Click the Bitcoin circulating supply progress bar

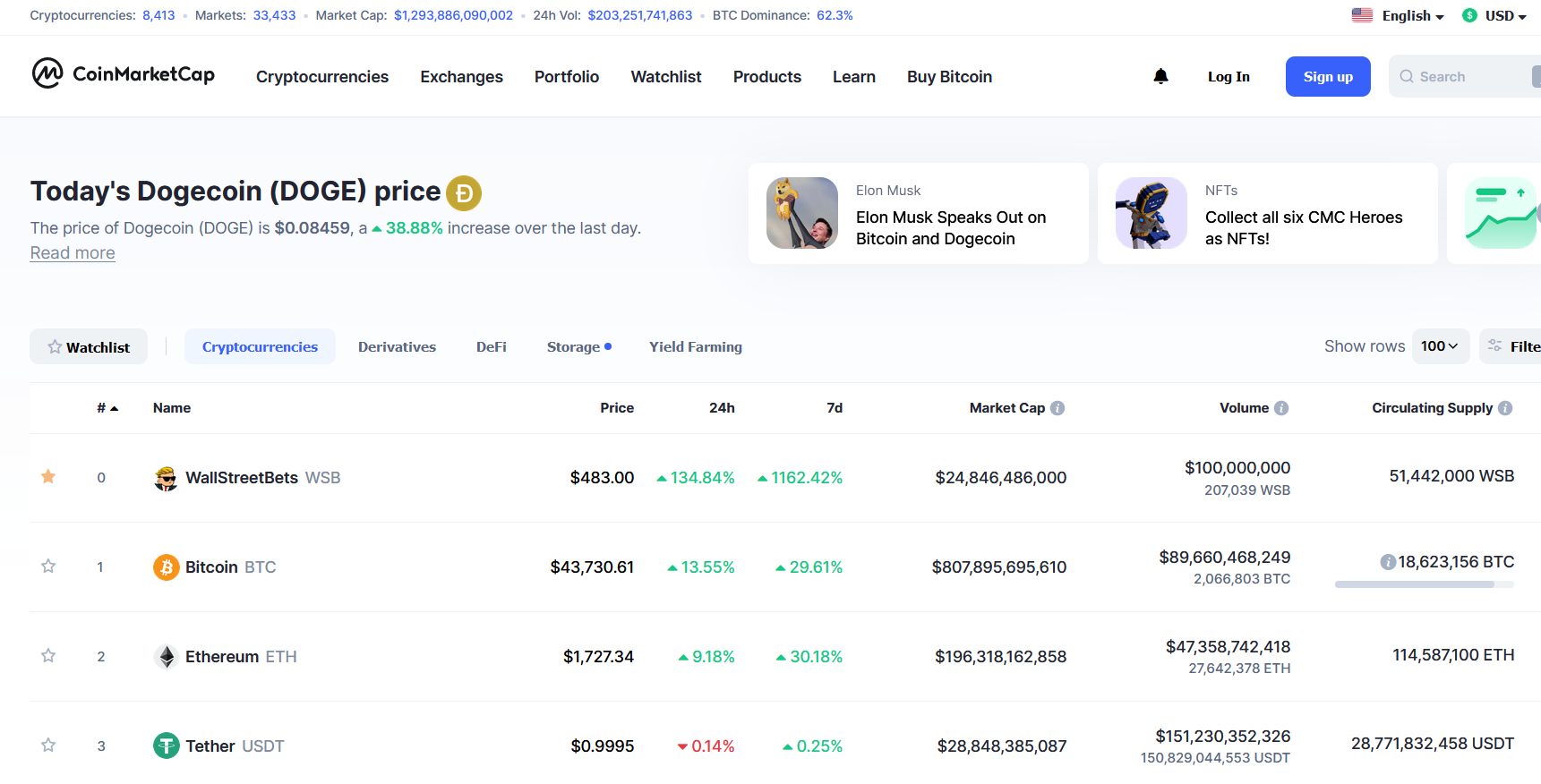point(1424,584)
